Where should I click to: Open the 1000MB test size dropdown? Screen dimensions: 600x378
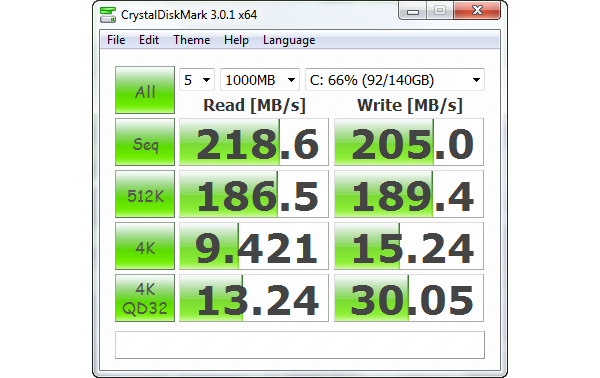click(260, 80)
